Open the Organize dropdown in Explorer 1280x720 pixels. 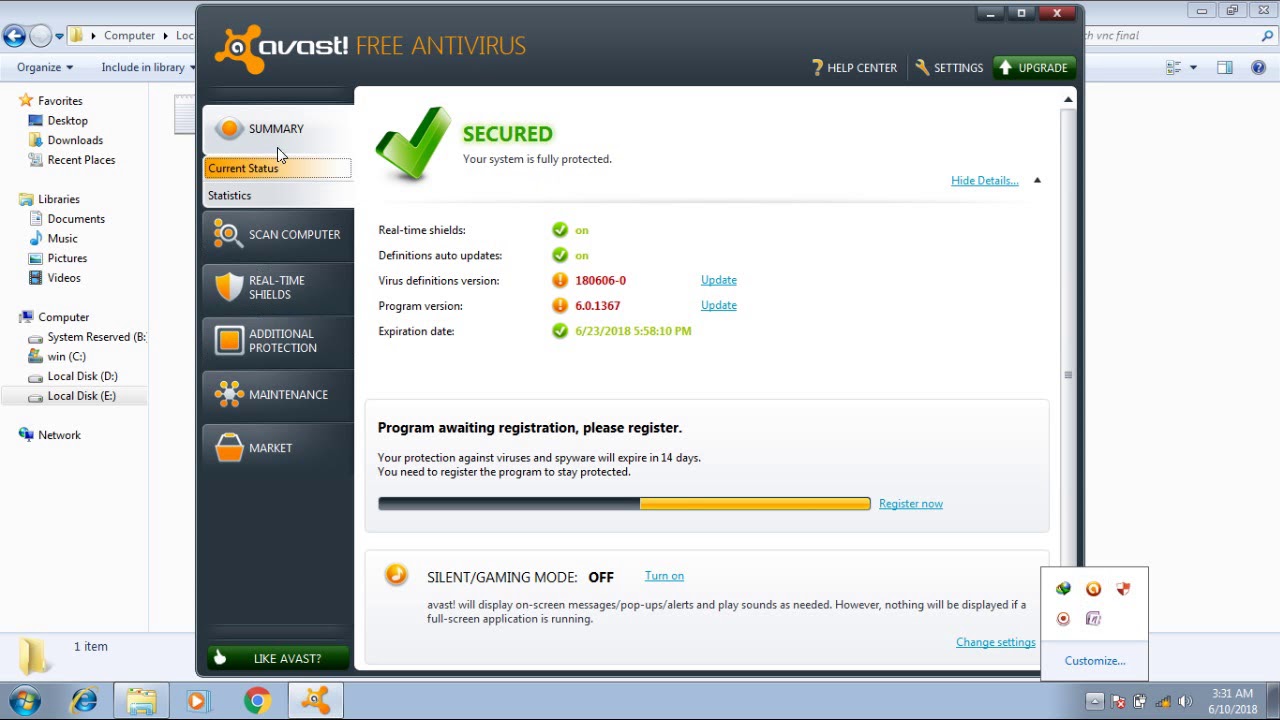coord(45,67)
